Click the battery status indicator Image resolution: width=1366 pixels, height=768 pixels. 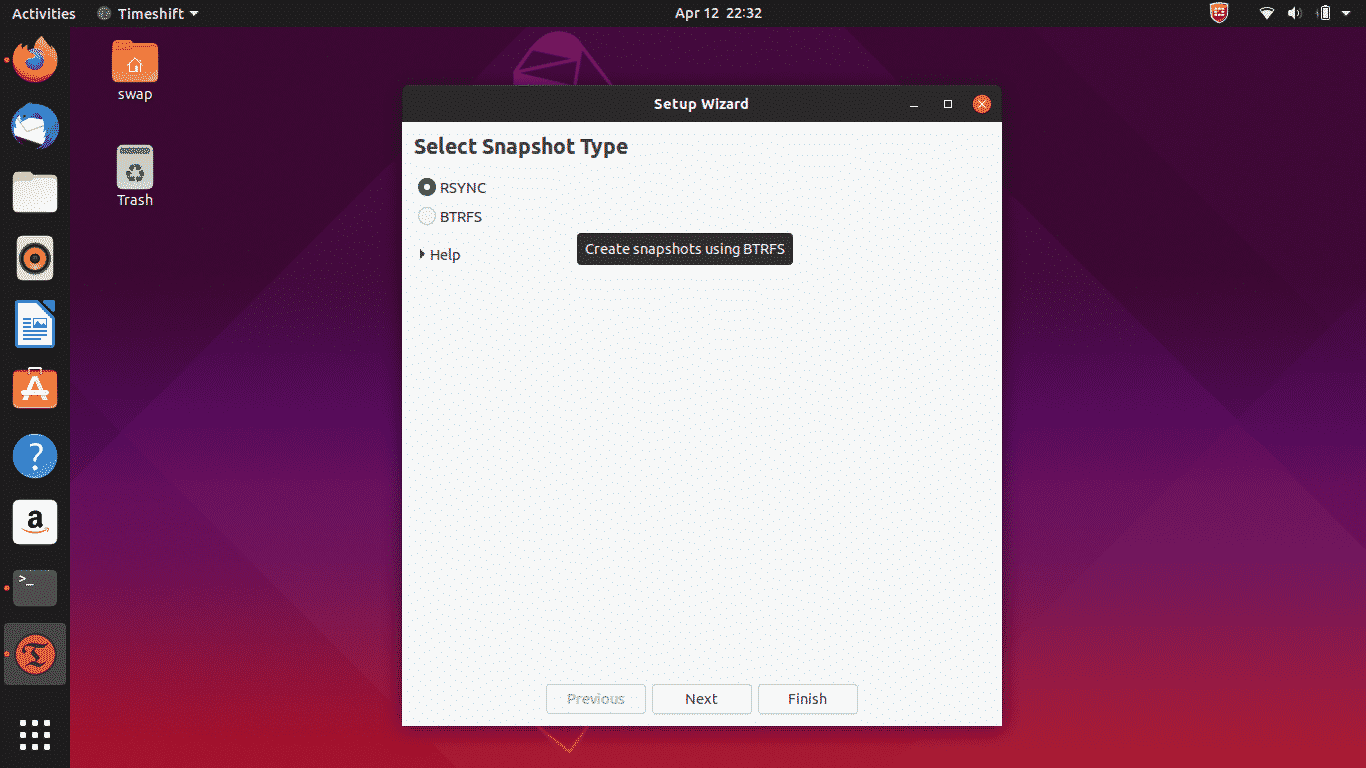pyautogui.click(x=1324, y=14)
